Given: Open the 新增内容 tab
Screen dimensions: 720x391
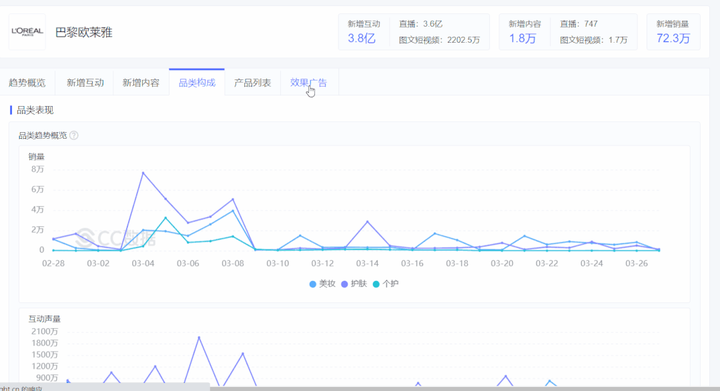Looking at the screenshot, I should tap(141, 83).
